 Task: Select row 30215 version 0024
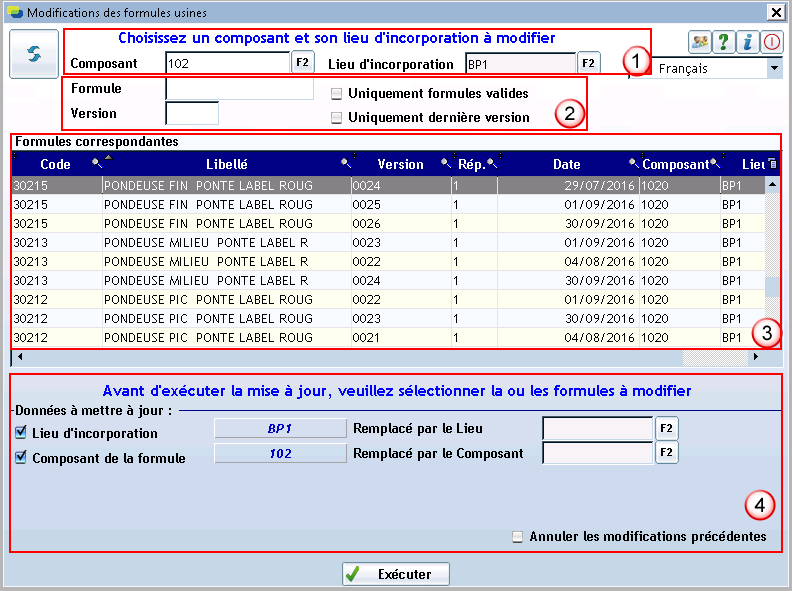(388, 185)
